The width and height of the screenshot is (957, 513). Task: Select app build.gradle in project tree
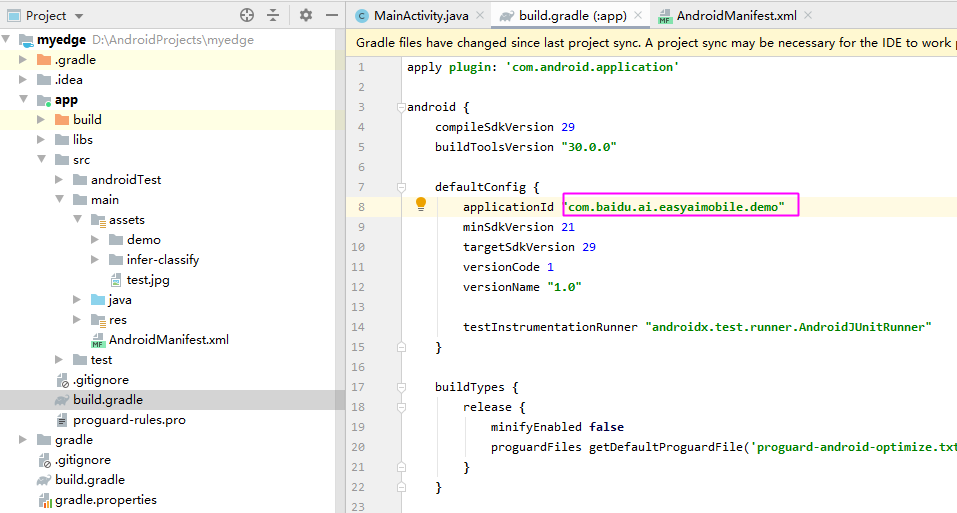pyautogui.click(x=108, y=400)
